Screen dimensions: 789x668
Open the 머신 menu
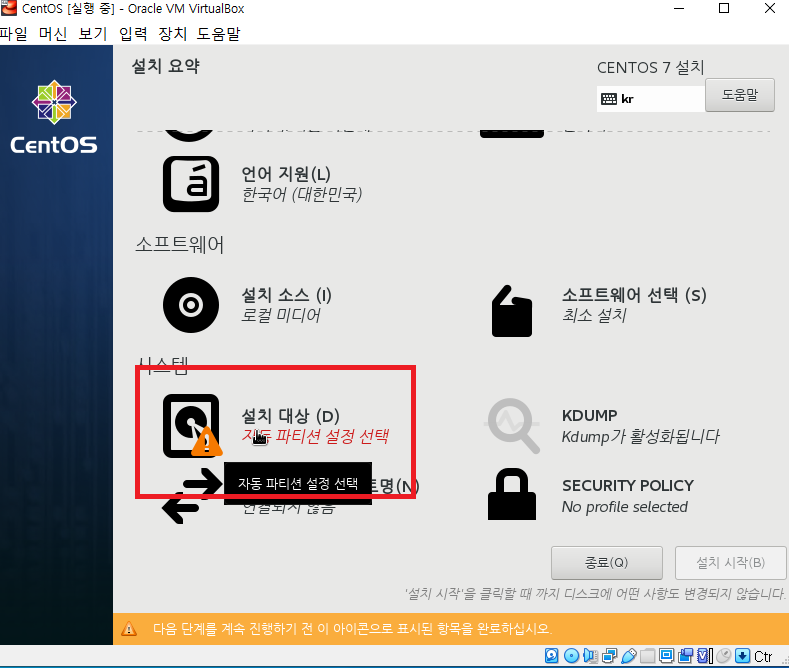pos(53,34)
